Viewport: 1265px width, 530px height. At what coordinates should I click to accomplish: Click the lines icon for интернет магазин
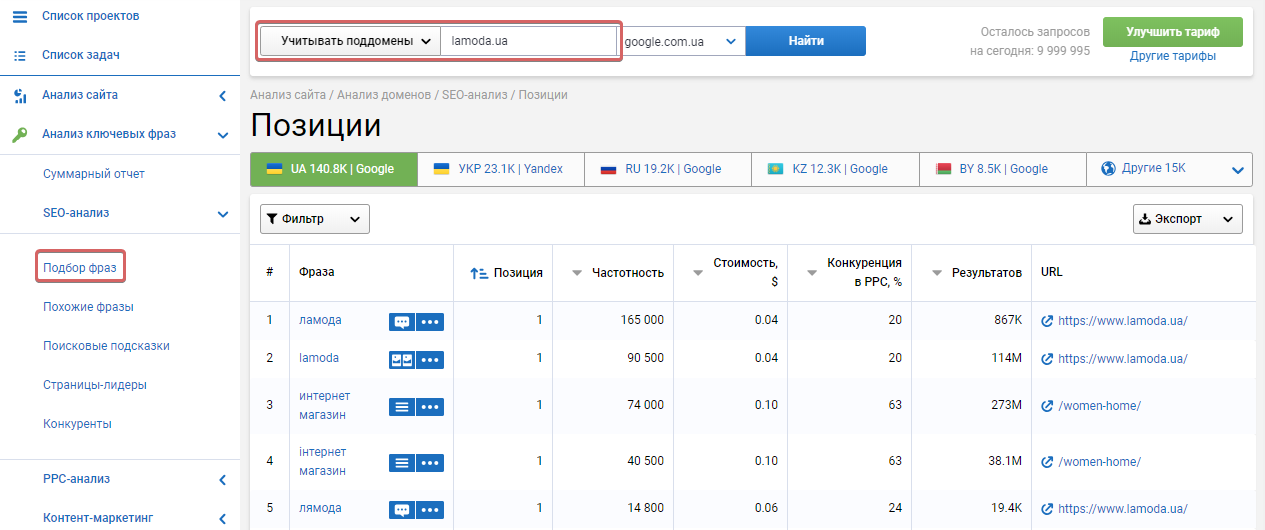click(402, 406)
